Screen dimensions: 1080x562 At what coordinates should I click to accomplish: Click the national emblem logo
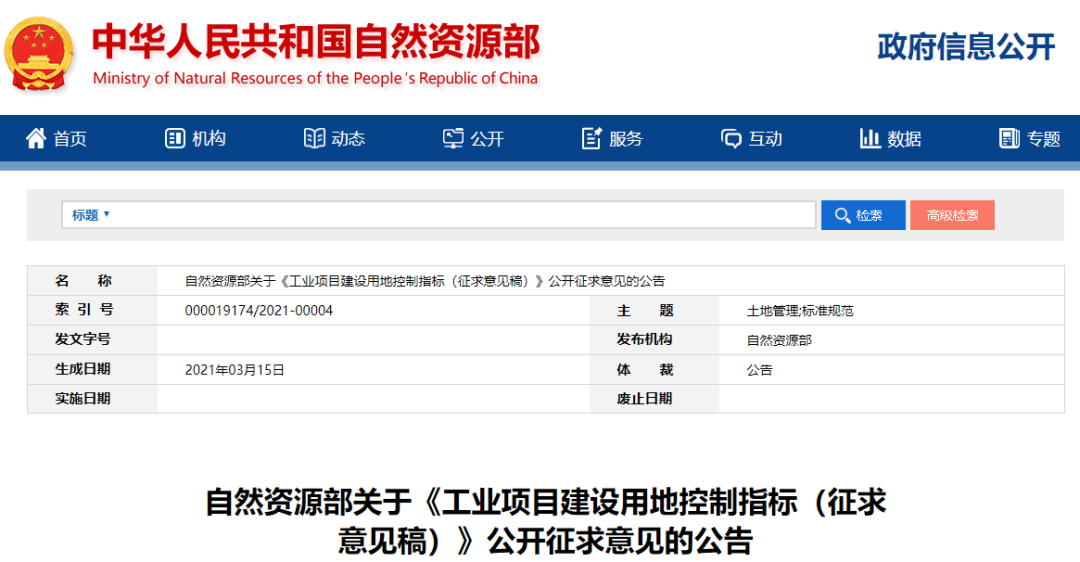point(39,54)
